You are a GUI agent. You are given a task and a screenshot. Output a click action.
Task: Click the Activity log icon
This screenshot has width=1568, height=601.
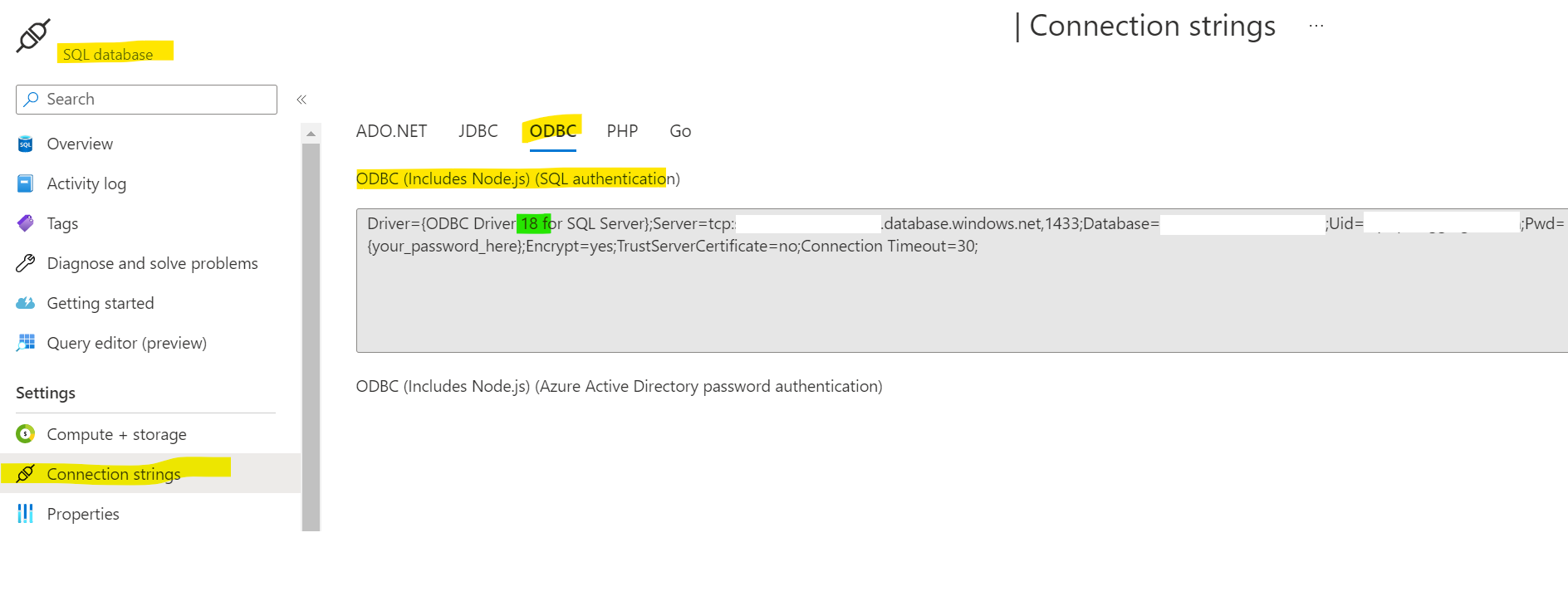coord(26,183)
